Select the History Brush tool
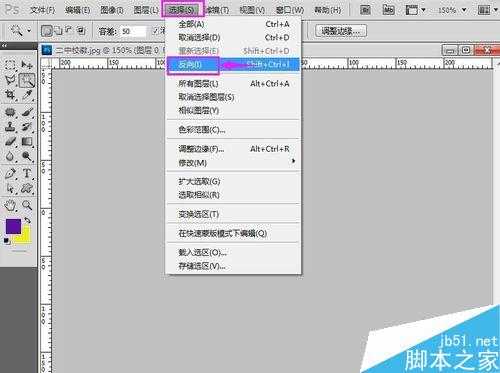The height and width of the screenshot is (373, 500). [x=27, y=127]
